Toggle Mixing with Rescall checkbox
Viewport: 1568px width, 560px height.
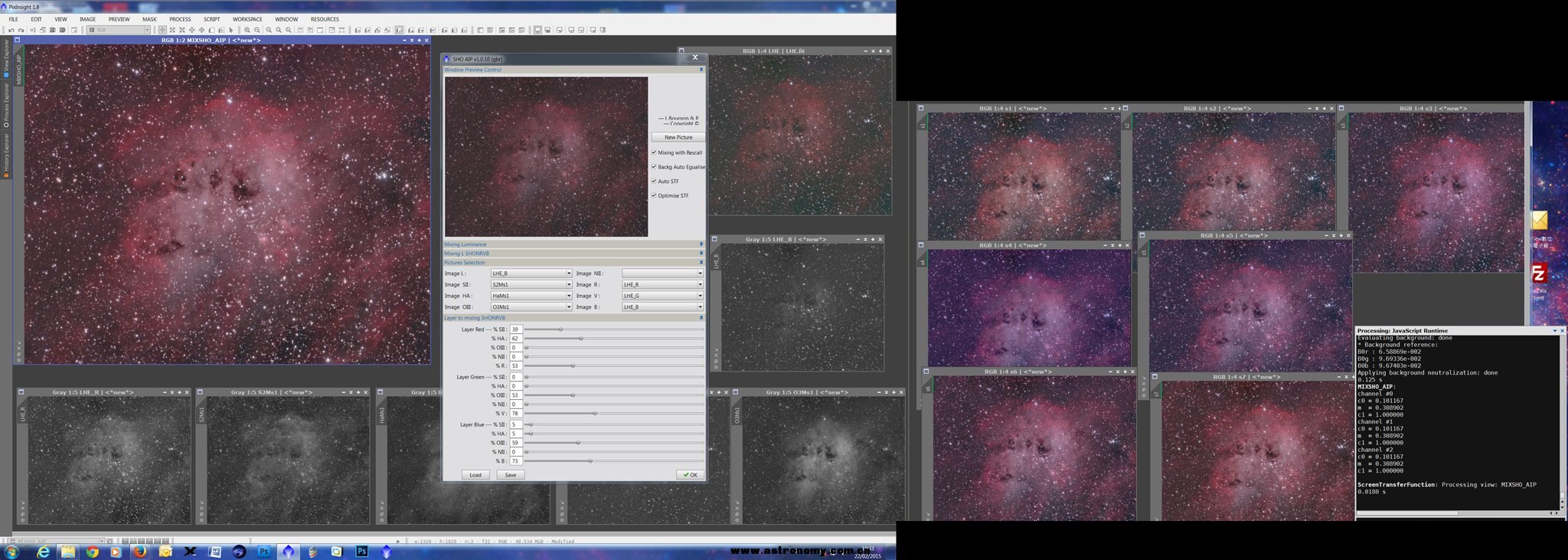[x=654, y=152]
